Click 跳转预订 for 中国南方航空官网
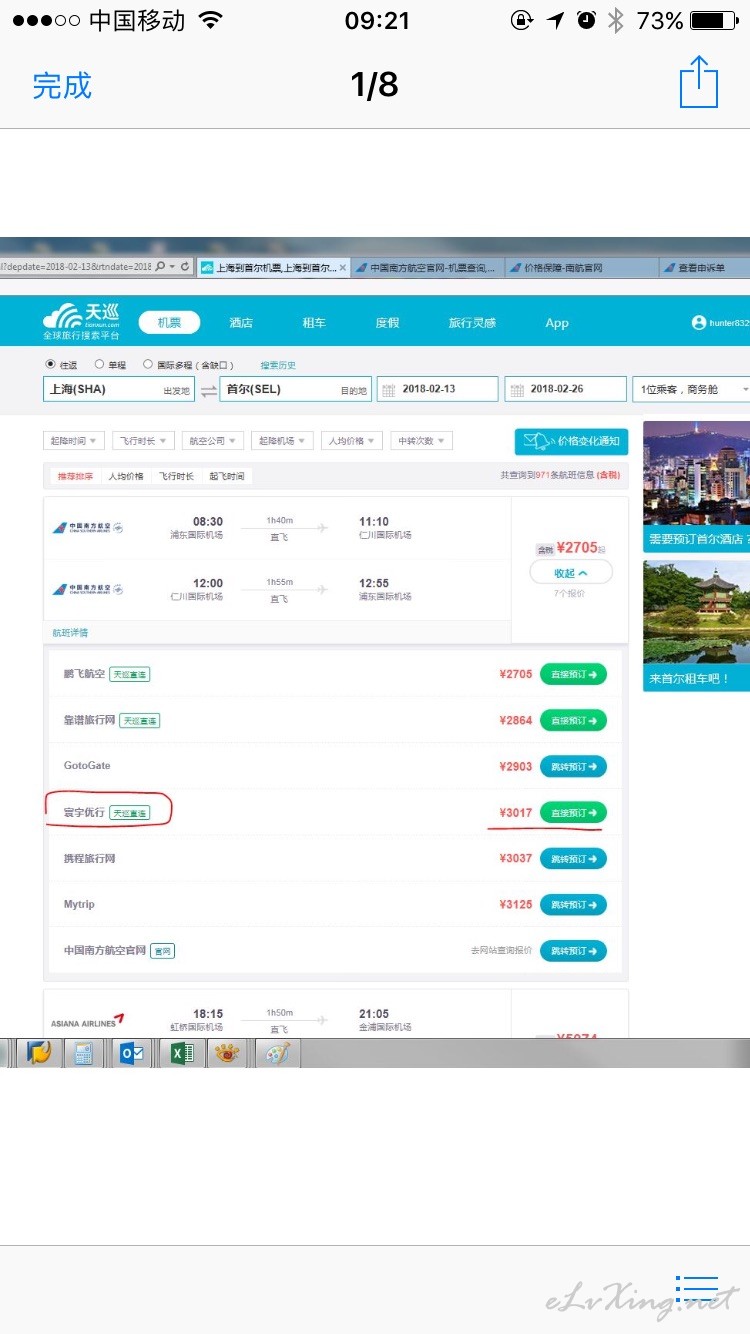The width and height of the screenshot is (750, 1334). pos(573,951)
